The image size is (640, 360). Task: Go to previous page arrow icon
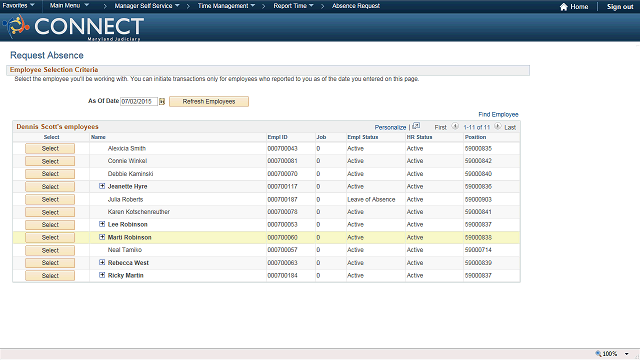pos(455,127)
